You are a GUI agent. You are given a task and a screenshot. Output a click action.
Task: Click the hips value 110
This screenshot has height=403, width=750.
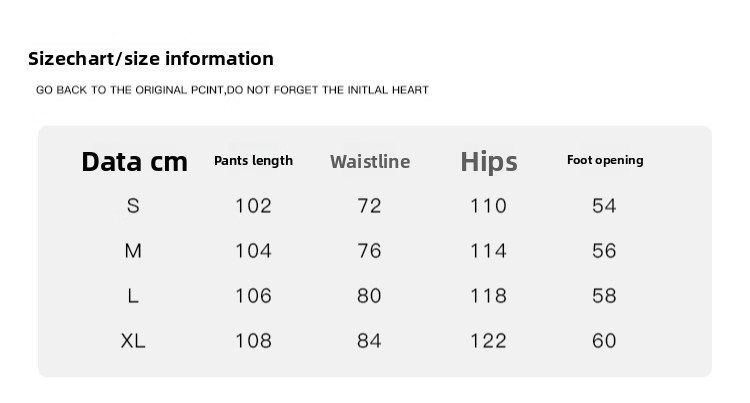click(489, 206)
